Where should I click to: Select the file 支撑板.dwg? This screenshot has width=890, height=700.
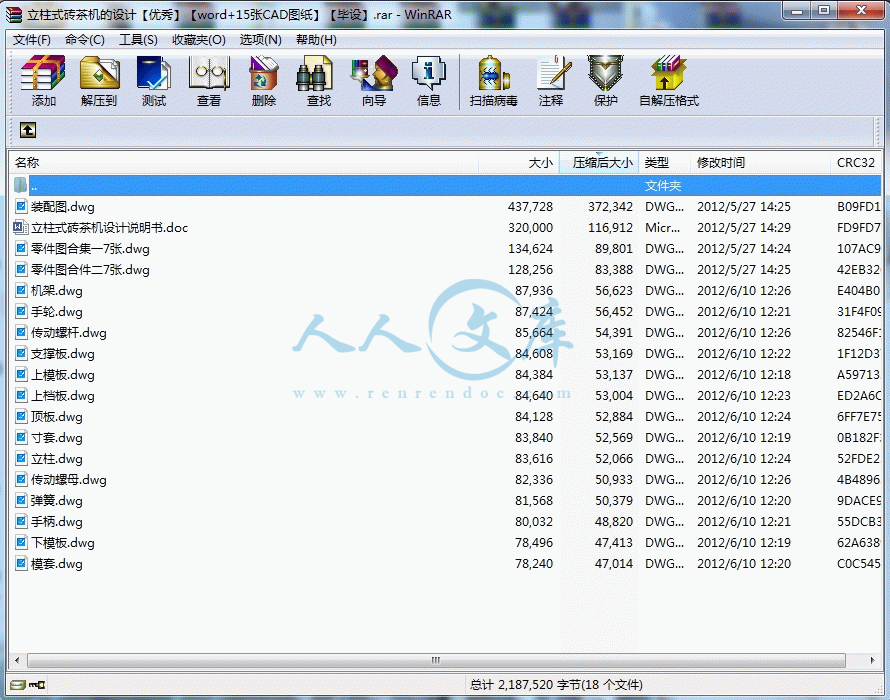[x=62, y=354]
